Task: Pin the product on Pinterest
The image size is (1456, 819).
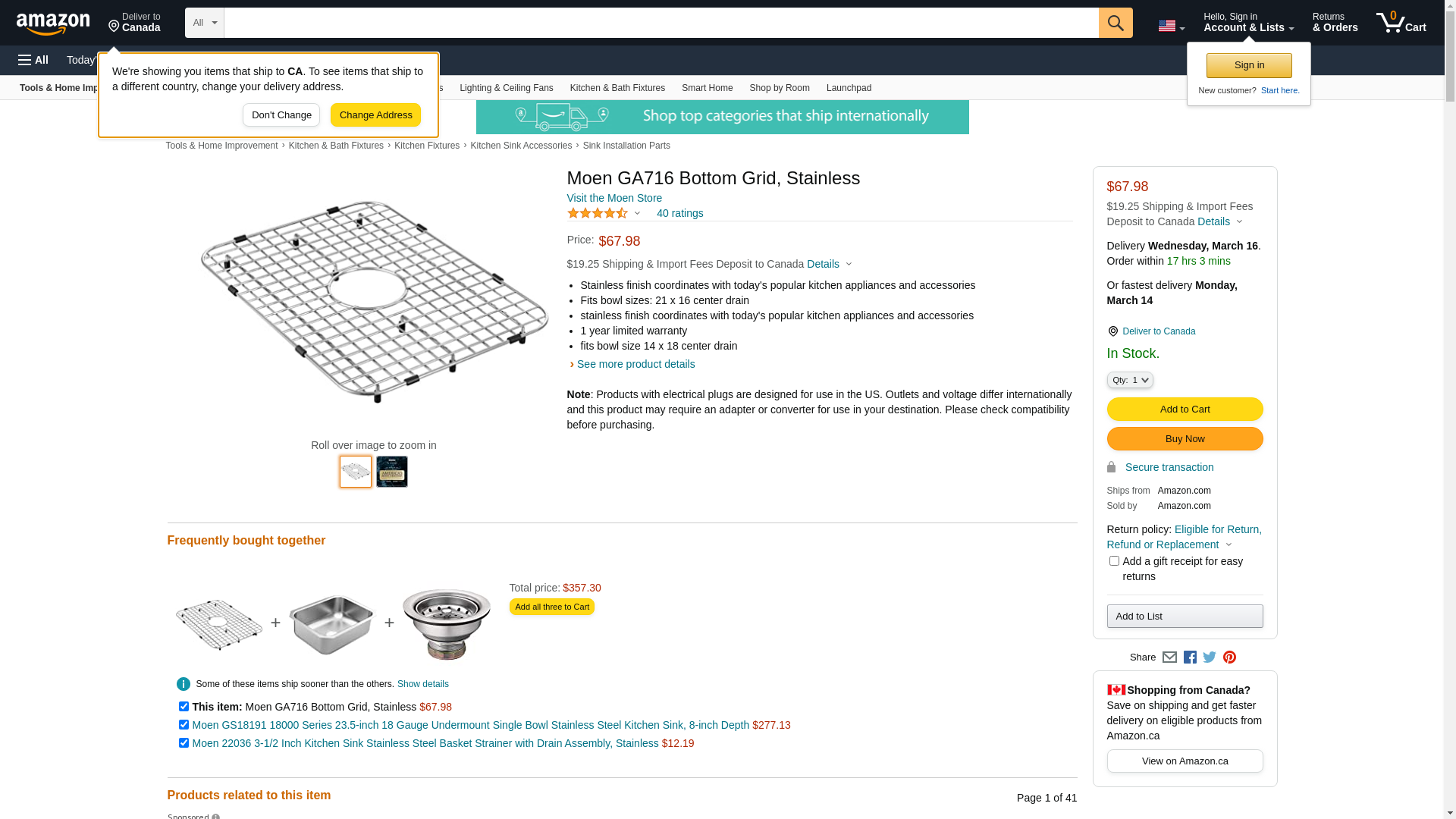Action: 1229,657
